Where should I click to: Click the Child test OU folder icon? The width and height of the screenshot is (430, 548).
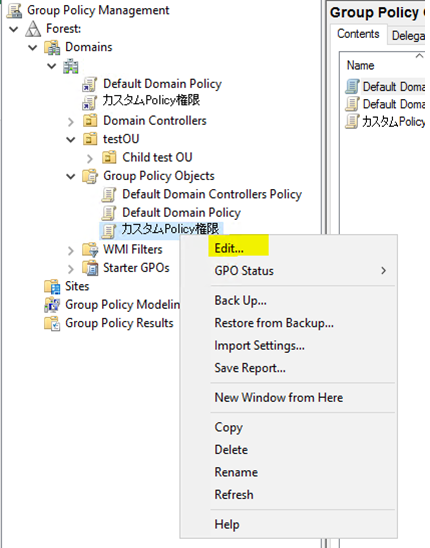coord(109,158)
